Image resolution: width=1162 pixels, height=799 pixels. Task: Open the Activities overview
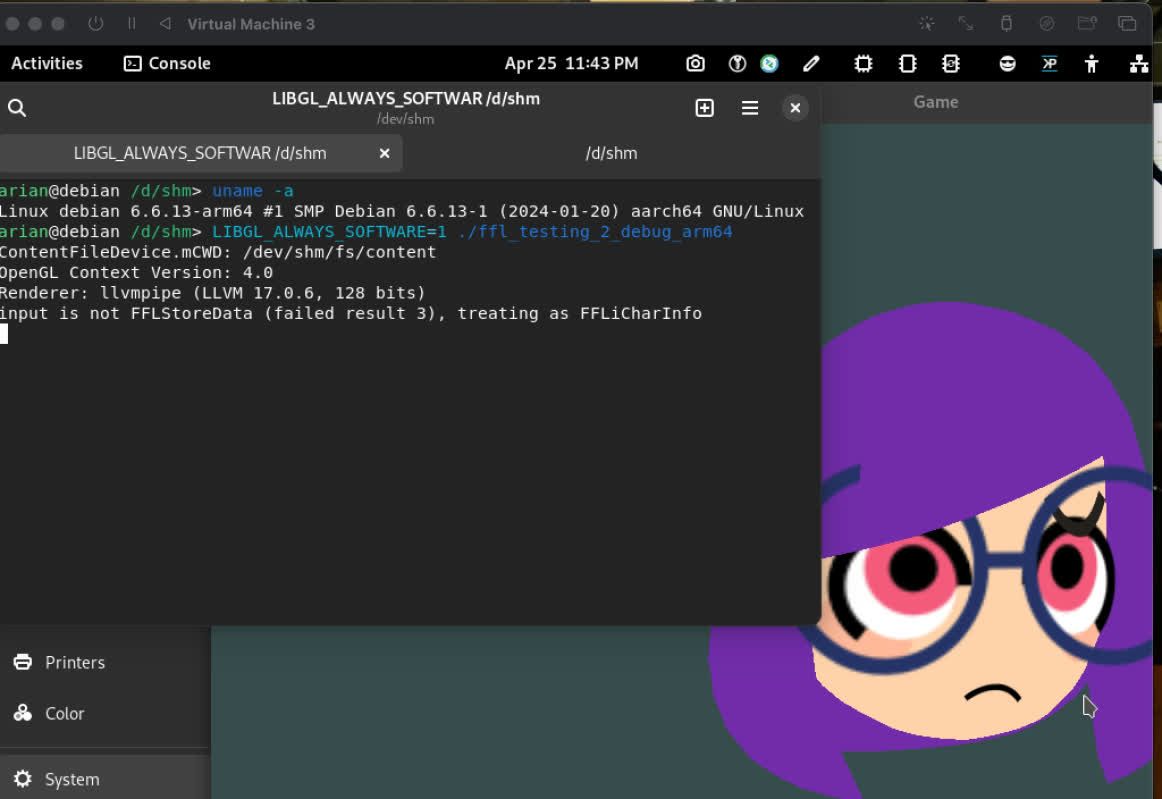click(x=47, y=63)
